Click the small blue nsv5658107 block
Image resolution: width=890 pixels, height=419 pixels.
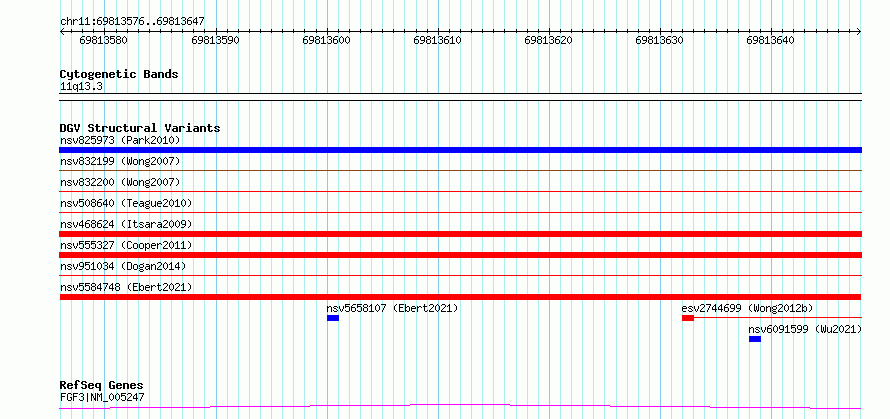333,318
